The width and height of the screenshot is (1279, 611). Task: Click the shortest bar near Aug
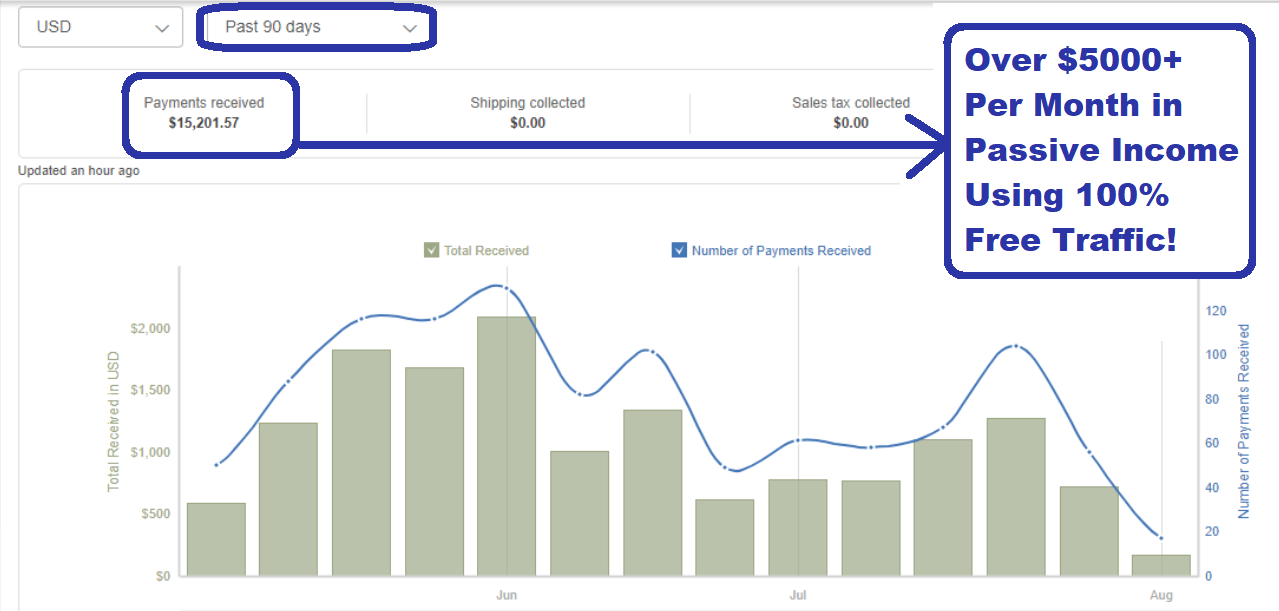coord(1161,565)
